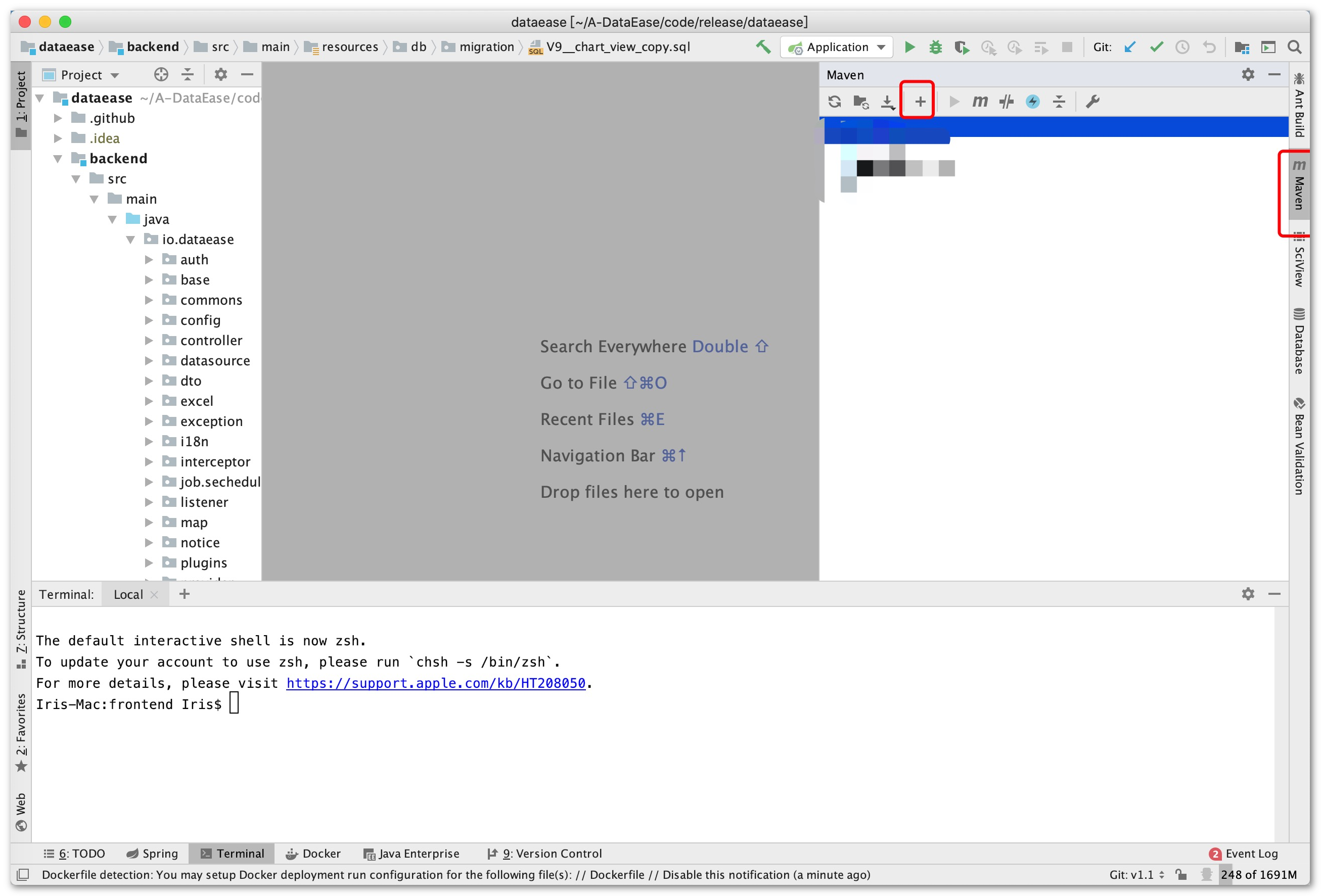Open the Apple support HT208050 link
Image resolution: width=1321 pixels, height=896 pixels.
(435, 683)
